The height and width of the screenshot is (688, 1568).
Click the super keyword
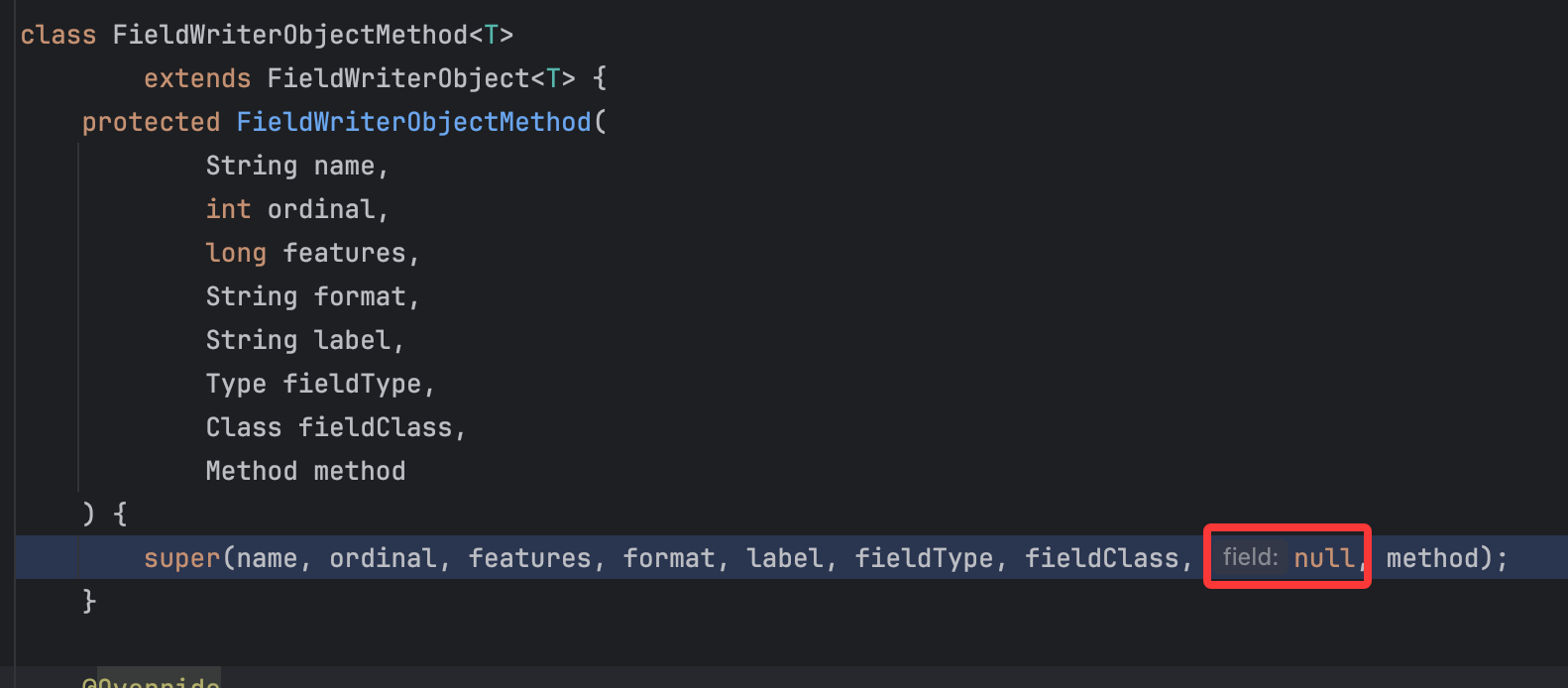[181, 558]
